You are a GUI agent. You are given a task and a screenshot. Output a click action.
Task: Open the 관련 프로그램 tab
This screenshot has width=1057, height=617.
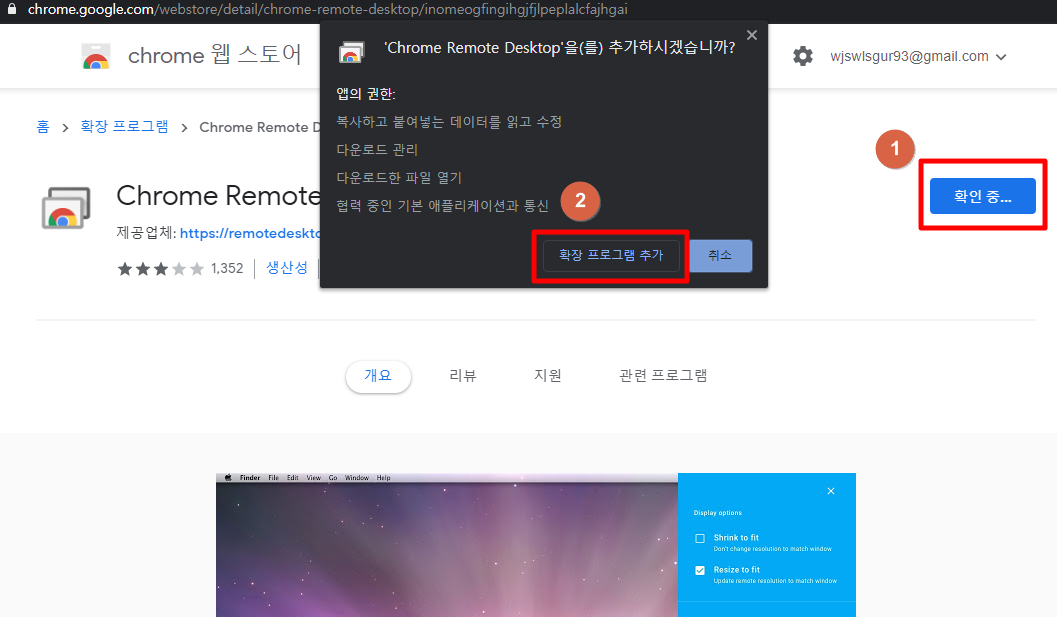pos(663,376)
